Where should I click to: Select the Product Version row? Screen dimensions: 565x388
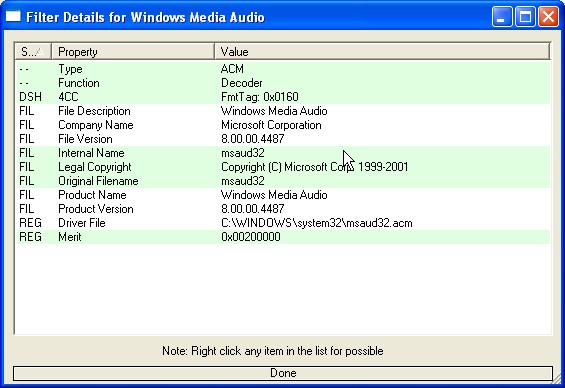pyautogui.click(x=283, y=209)
